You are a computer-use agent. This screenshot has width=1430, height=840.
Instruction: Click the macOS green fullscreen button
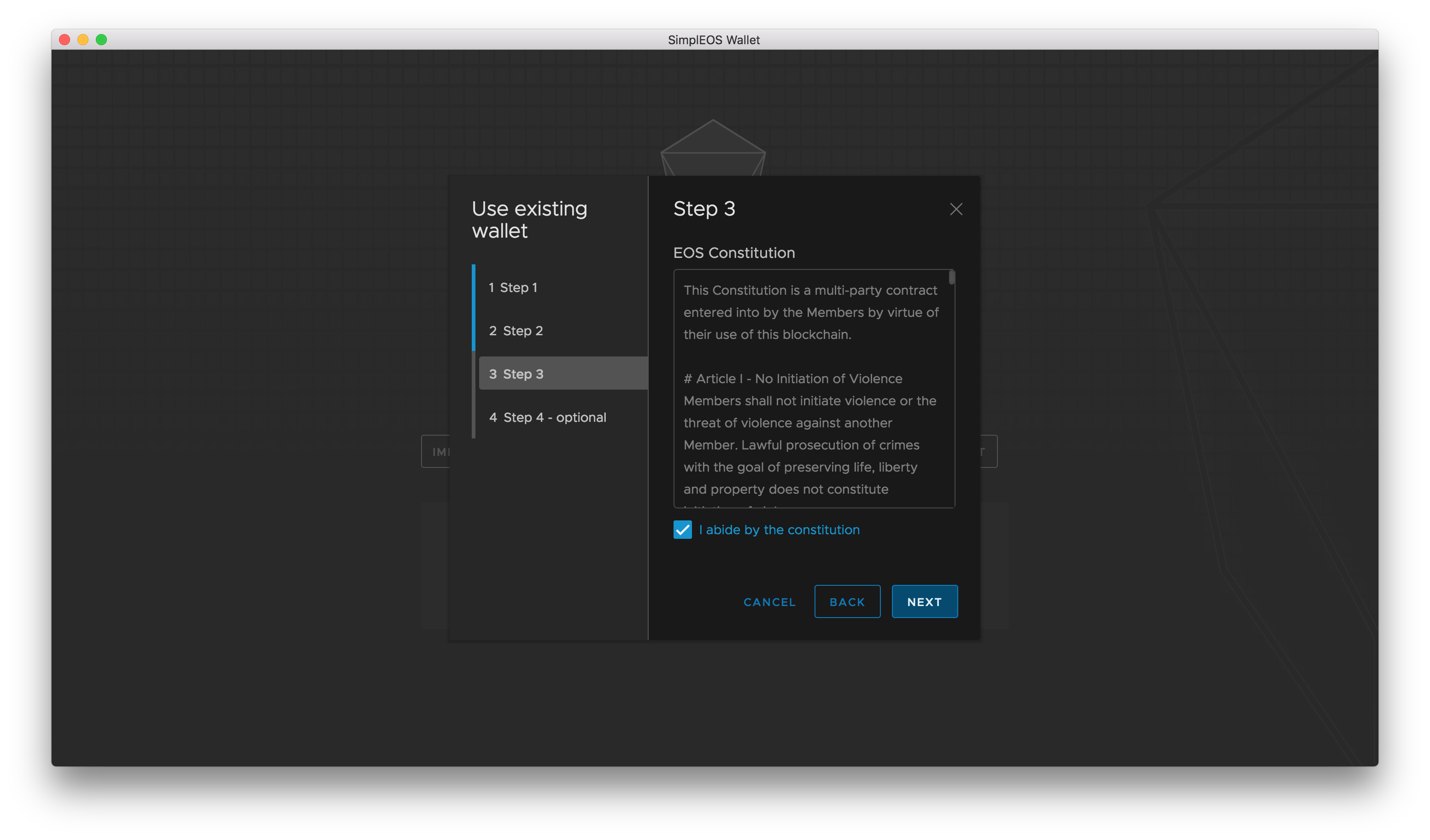tap(101, 40)
